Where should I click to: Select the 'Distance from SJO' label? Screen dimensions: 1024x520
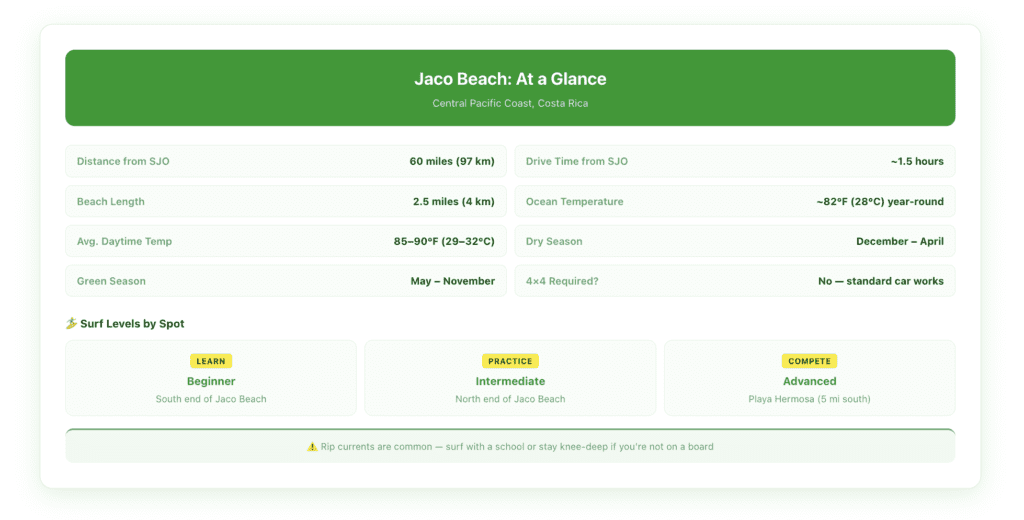[123, 161]
